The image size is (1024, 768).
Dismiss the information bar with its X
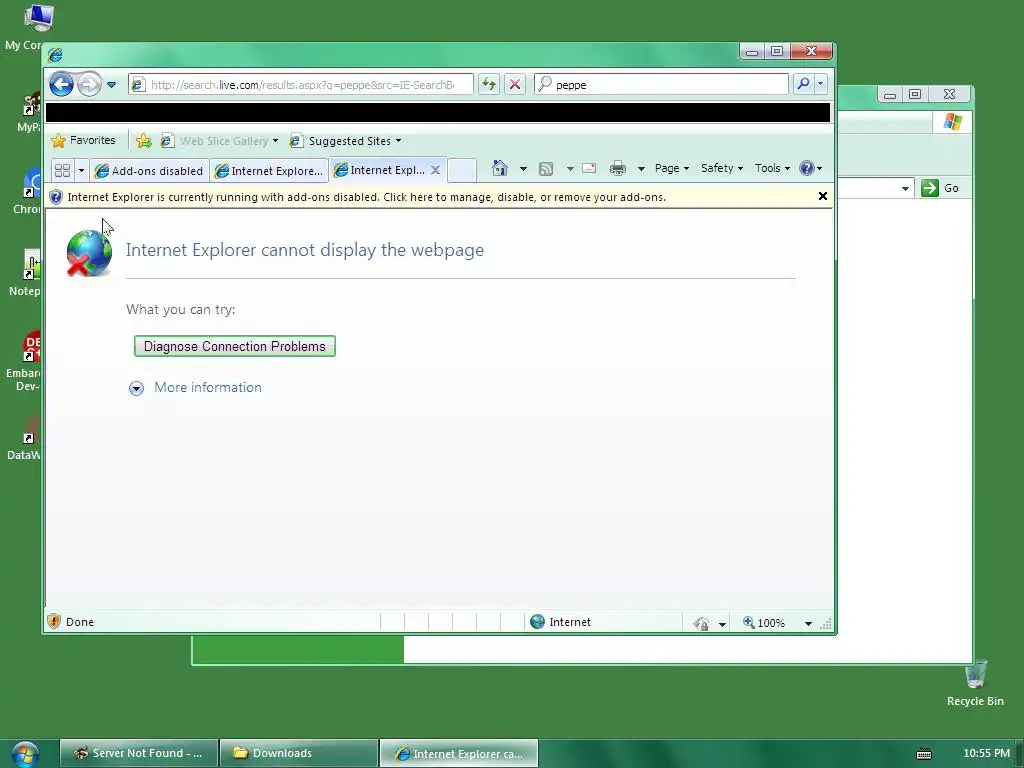click(x=823, y=196)
